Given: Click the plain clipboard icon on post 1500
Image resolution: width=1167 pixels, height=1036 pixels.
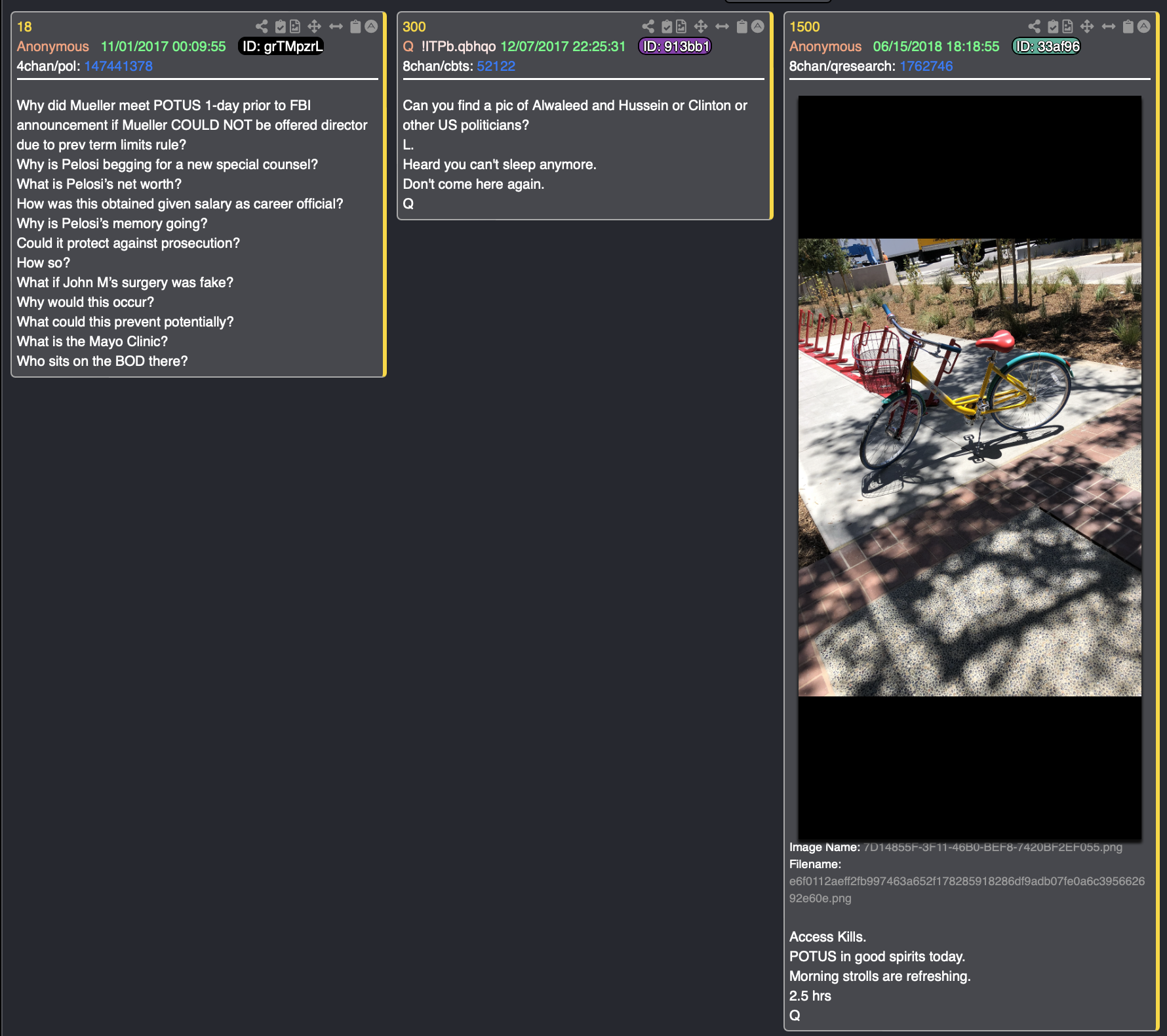Looking at the screenshot, I should pyautogui.click(x=1128, y=26).
